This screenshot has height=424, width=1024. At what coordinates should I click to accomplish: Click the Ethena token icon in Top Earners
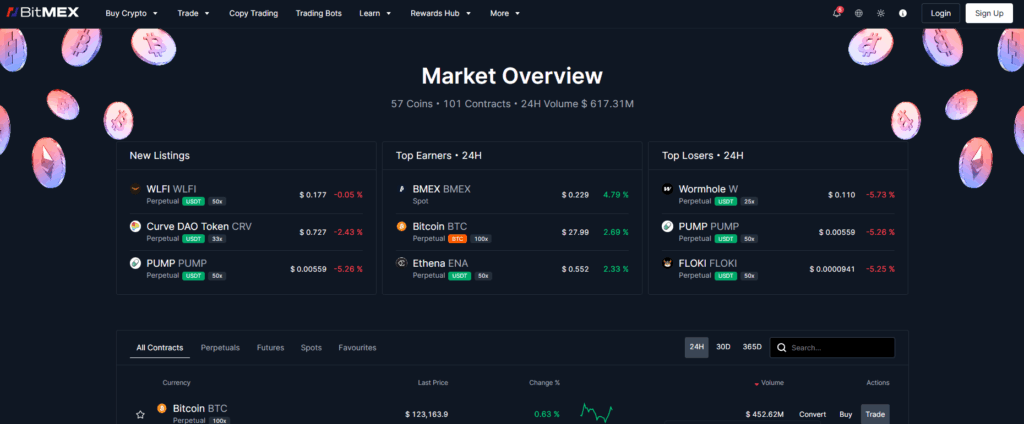pyautogui.click(x=402, y=263)
